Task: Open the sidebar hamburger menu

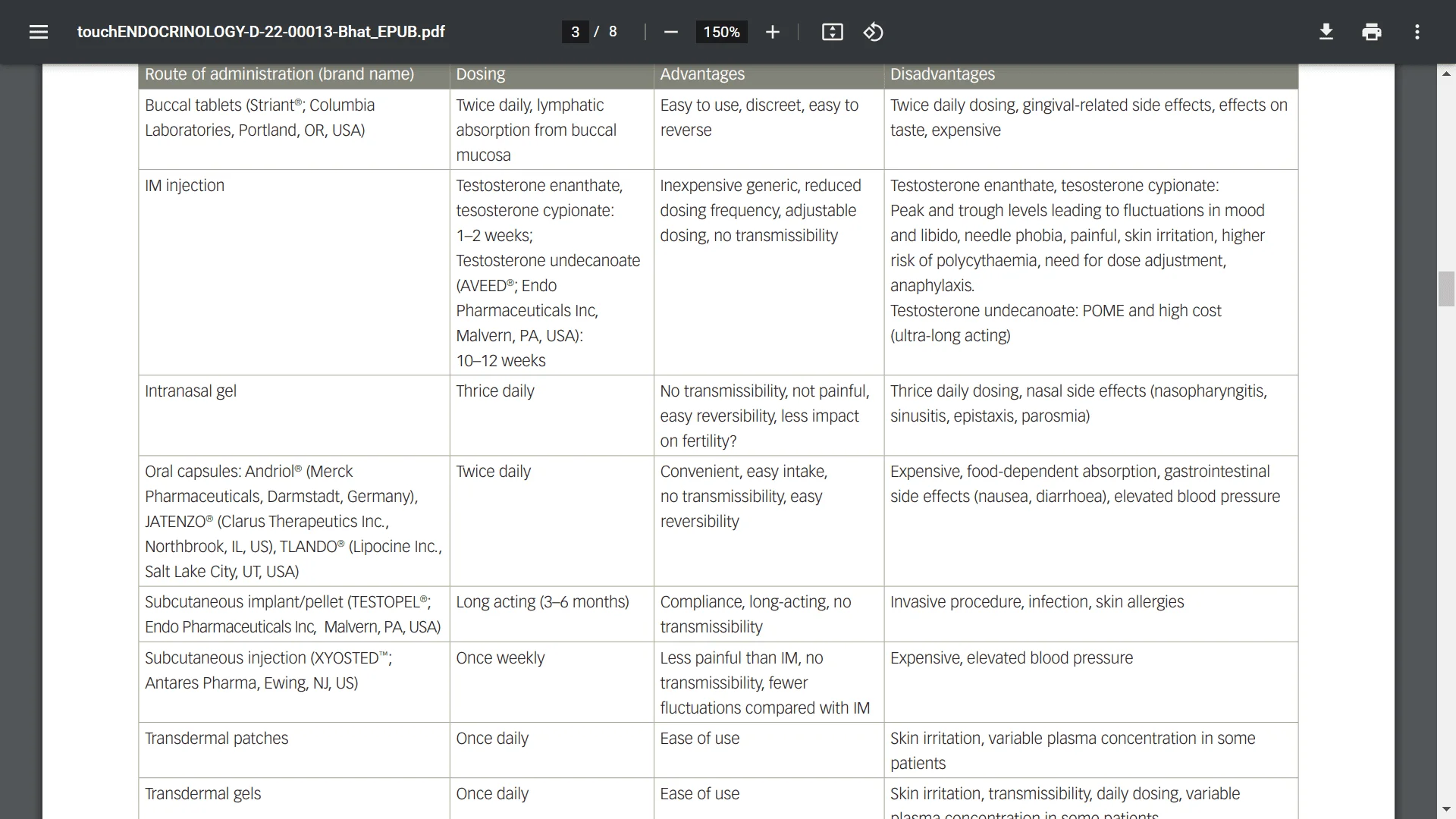Action: tap(39, 32)
